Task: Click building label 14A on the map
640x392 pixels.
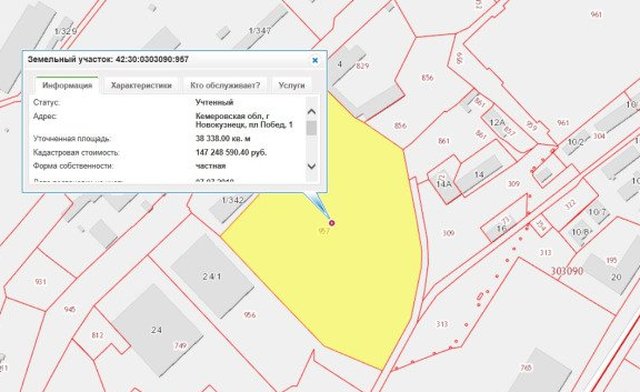Action: click(443, 184)
